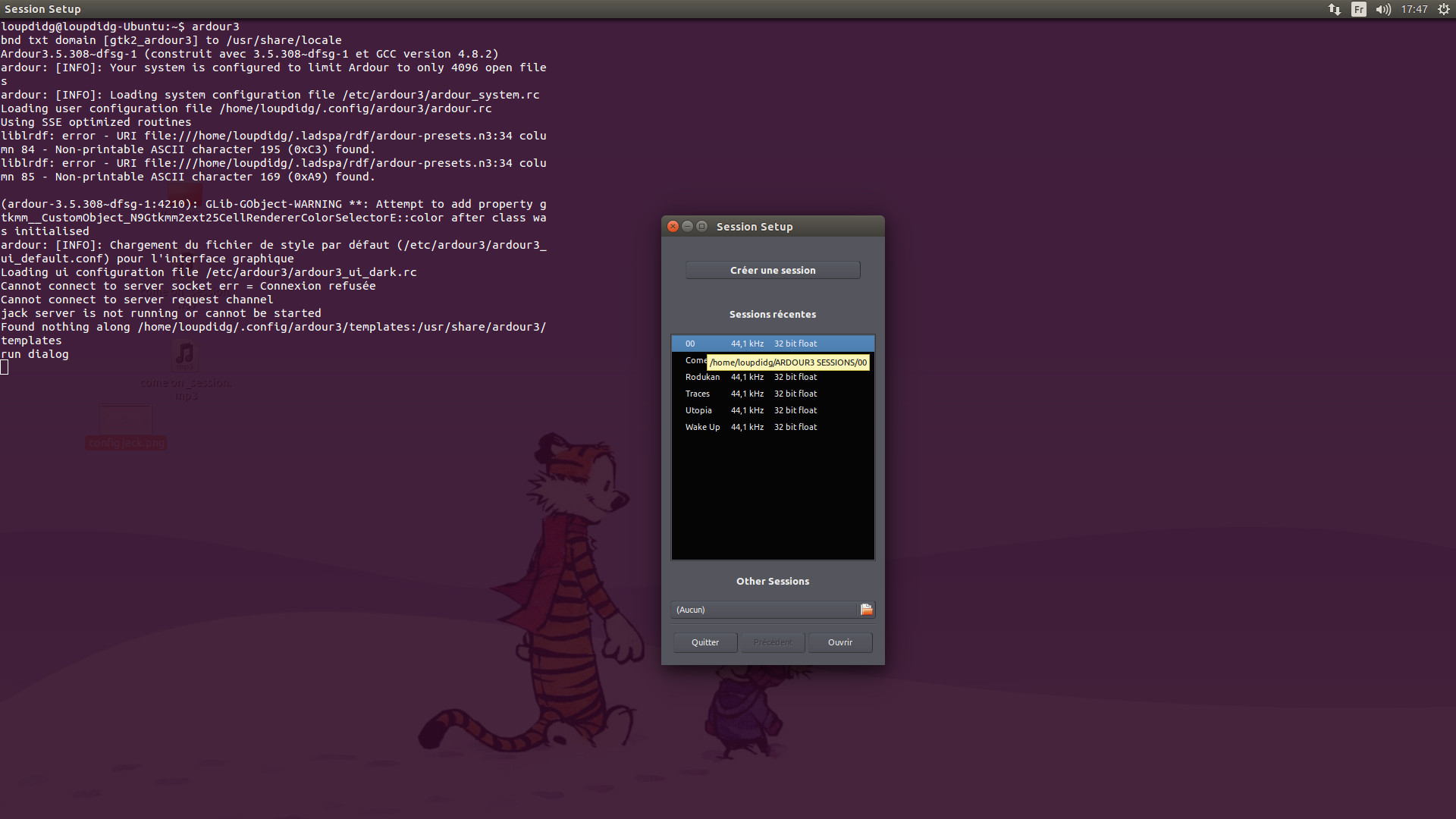The image size is (1456, 819).
Task: Close the Session Setup dialog window
Action: pos(673,226)
